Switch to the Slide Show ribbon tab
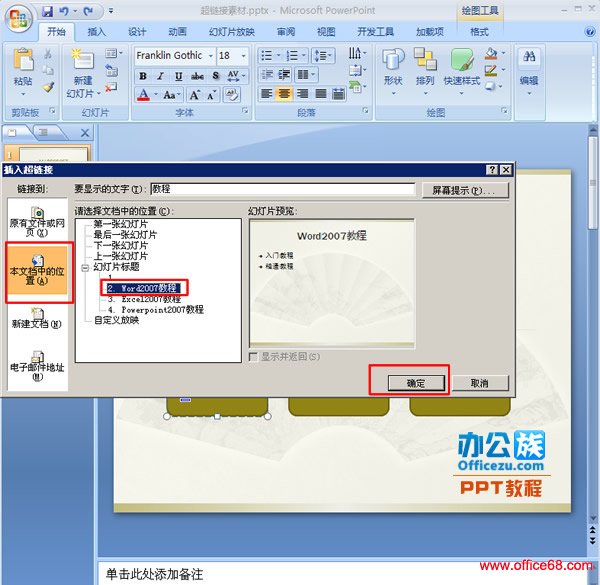600x585 pixels. coord(232,32)
